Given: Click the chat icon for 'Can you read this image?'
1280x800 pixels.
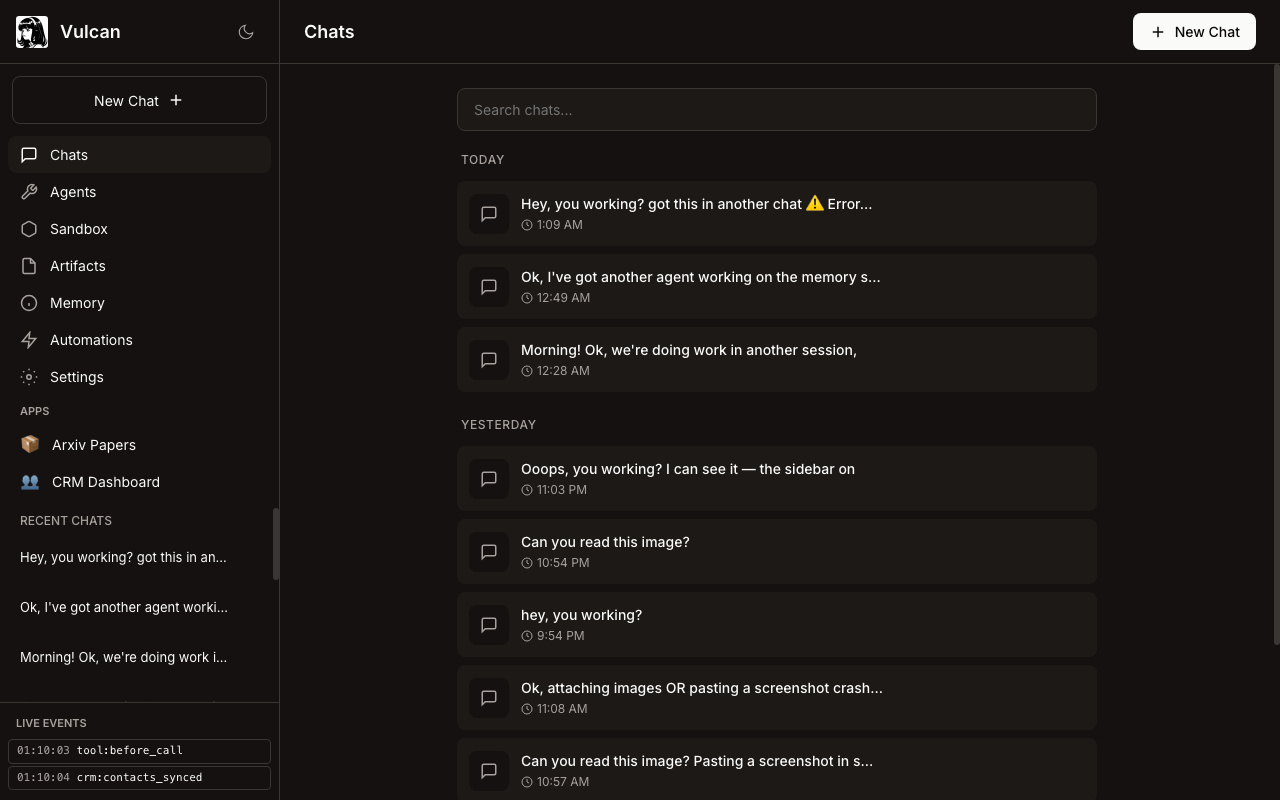Looking at the screenshot, I should (x=489, y=552).
